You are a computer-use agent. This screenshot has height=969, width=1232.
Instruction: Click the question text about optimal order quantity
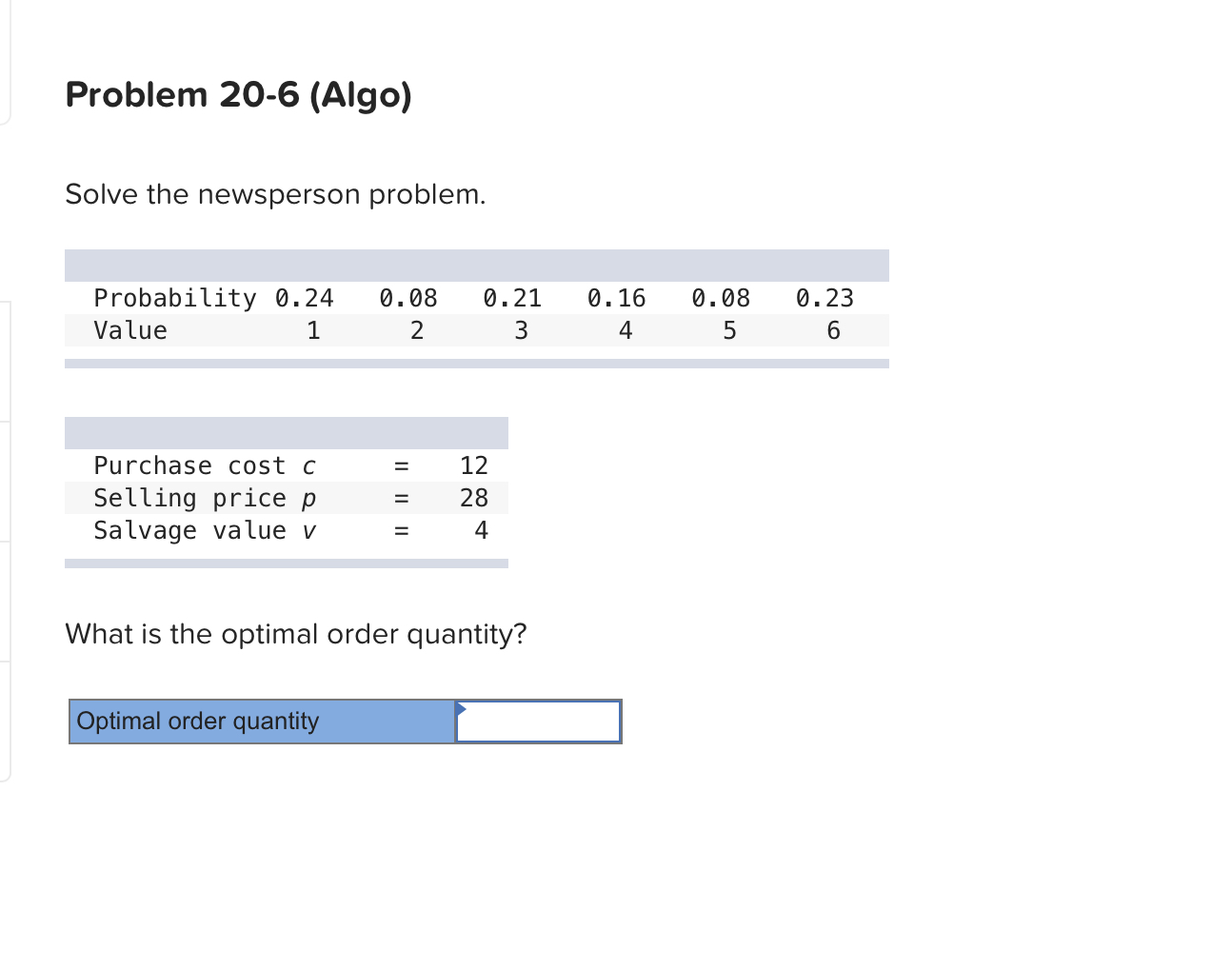(x=296, y=634)
